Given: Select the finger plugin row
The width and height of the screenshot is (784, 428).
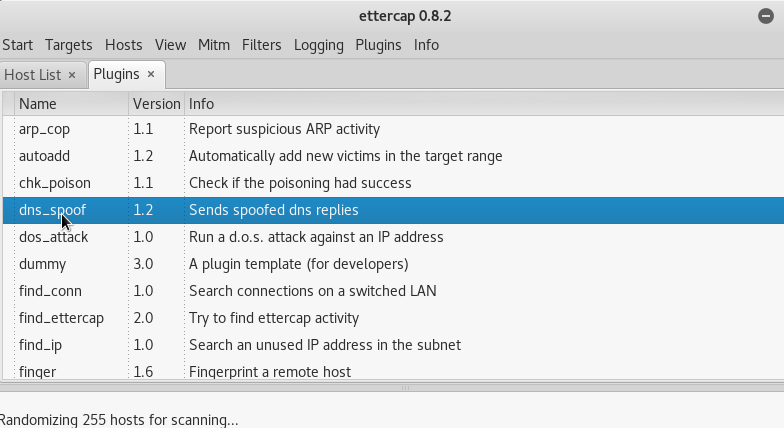Looking at the screenshot, I should 393,371.
